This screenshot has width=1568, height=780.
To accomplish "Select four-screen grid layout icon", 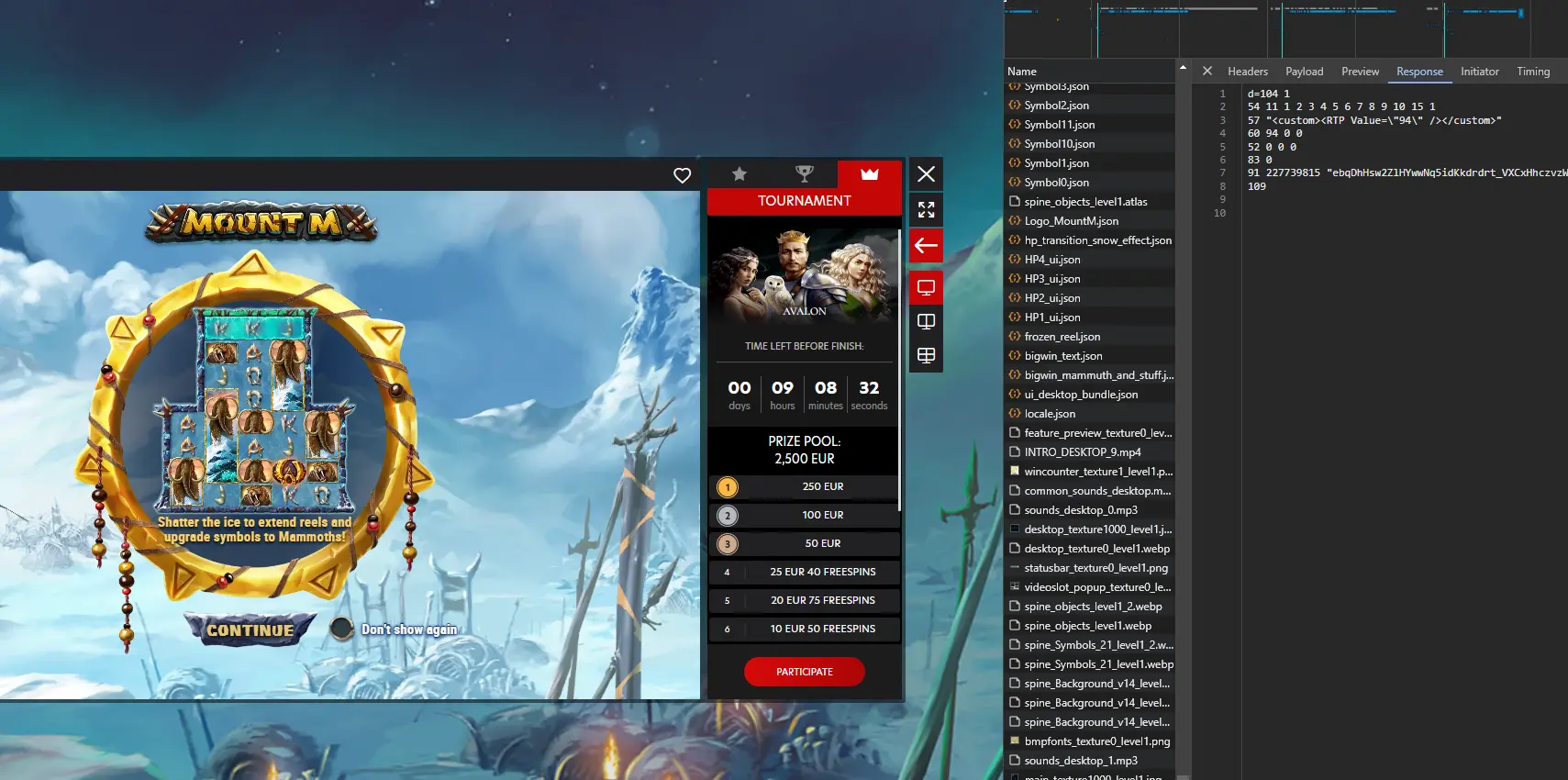I will [926, 356].
